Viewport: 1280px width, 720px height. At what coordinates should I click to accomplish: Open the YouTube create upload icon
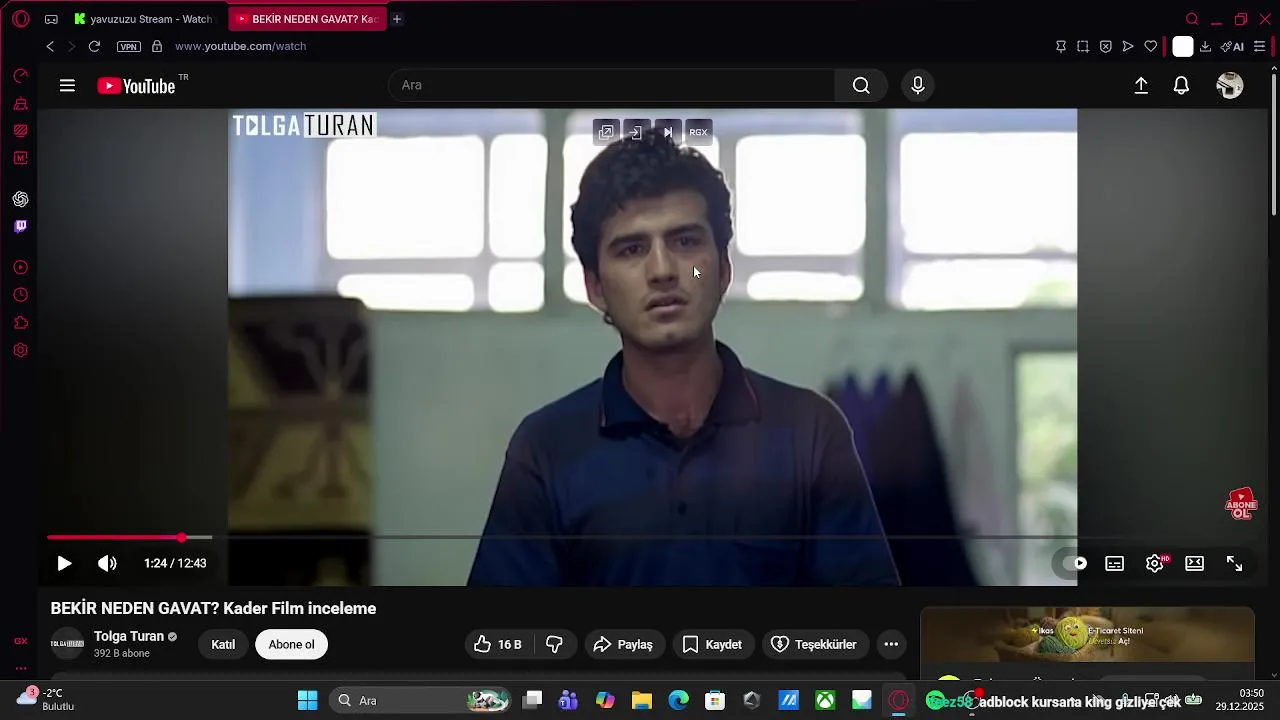coord(1141,86)
